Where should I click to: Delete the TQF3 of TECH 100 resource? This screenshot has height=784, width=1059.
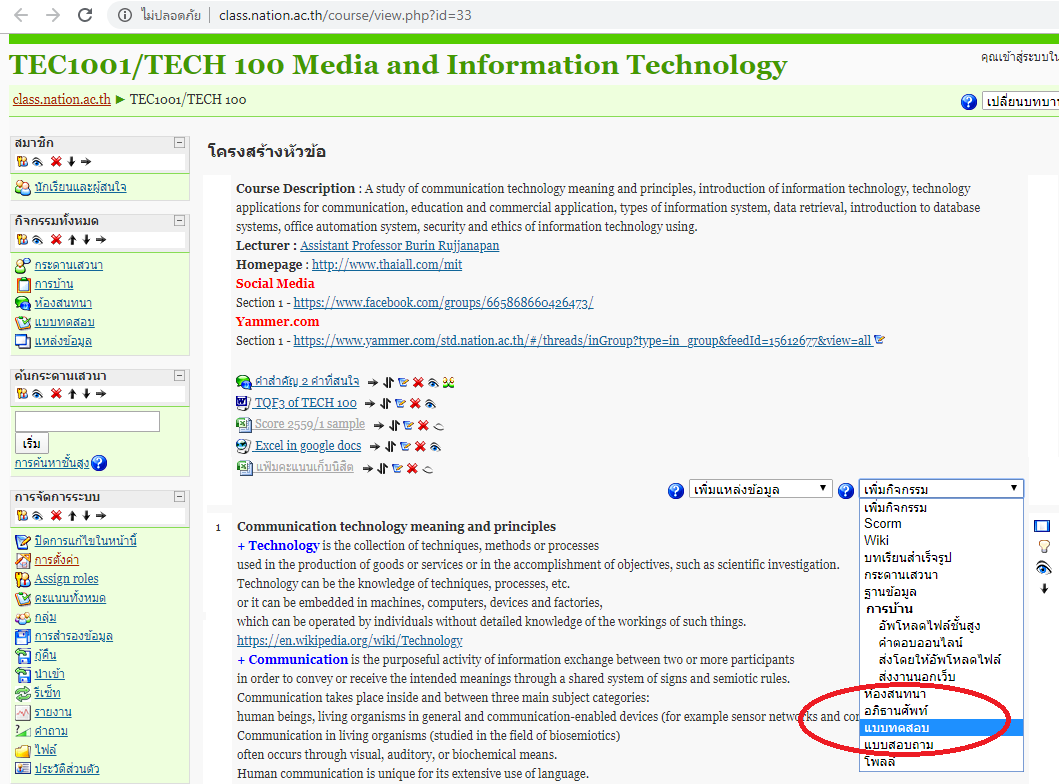click(x=414, y=403)
